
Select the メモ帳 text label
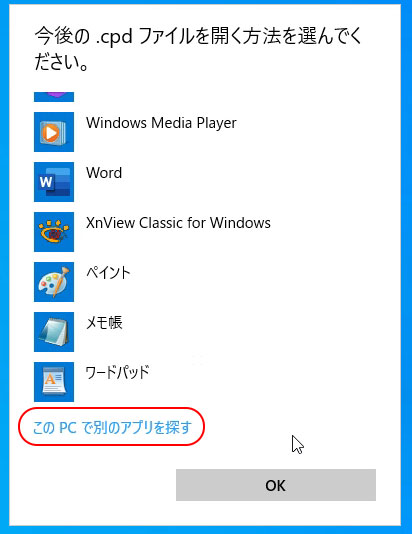tap(104, 323)
